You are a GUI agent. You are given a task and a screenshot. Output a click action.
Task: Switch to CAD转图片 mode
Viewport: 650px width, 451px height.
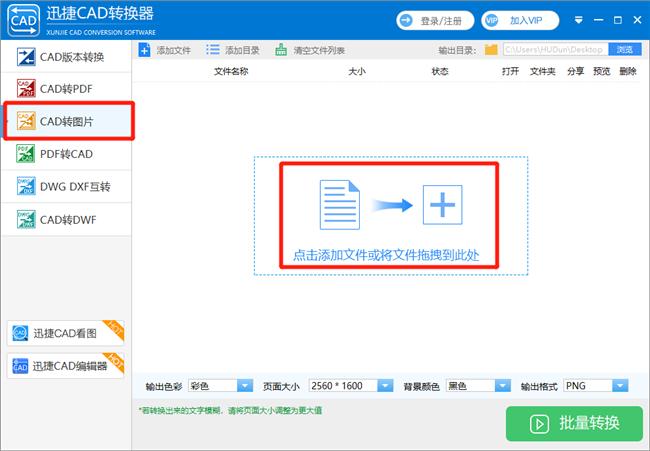[x=69, y=121]
